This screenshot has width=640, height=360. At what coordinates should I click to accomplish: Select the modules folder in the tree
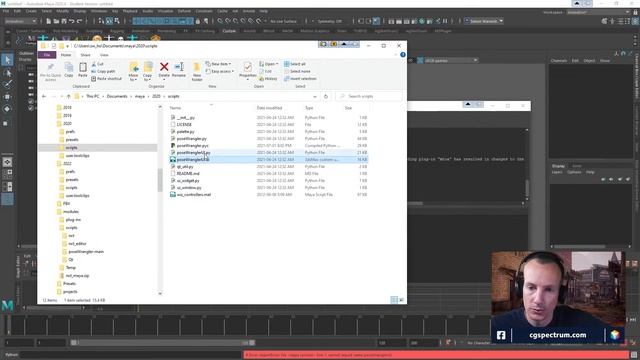click(x=71, y=211)
